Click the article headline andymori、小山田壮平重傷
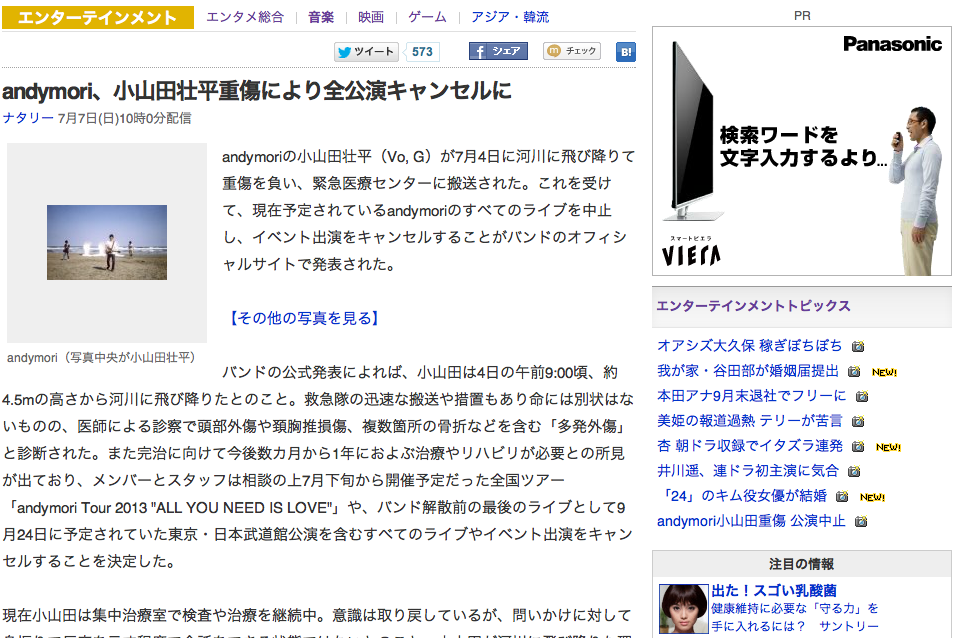The image size is (969, 638). pos(257,91)
